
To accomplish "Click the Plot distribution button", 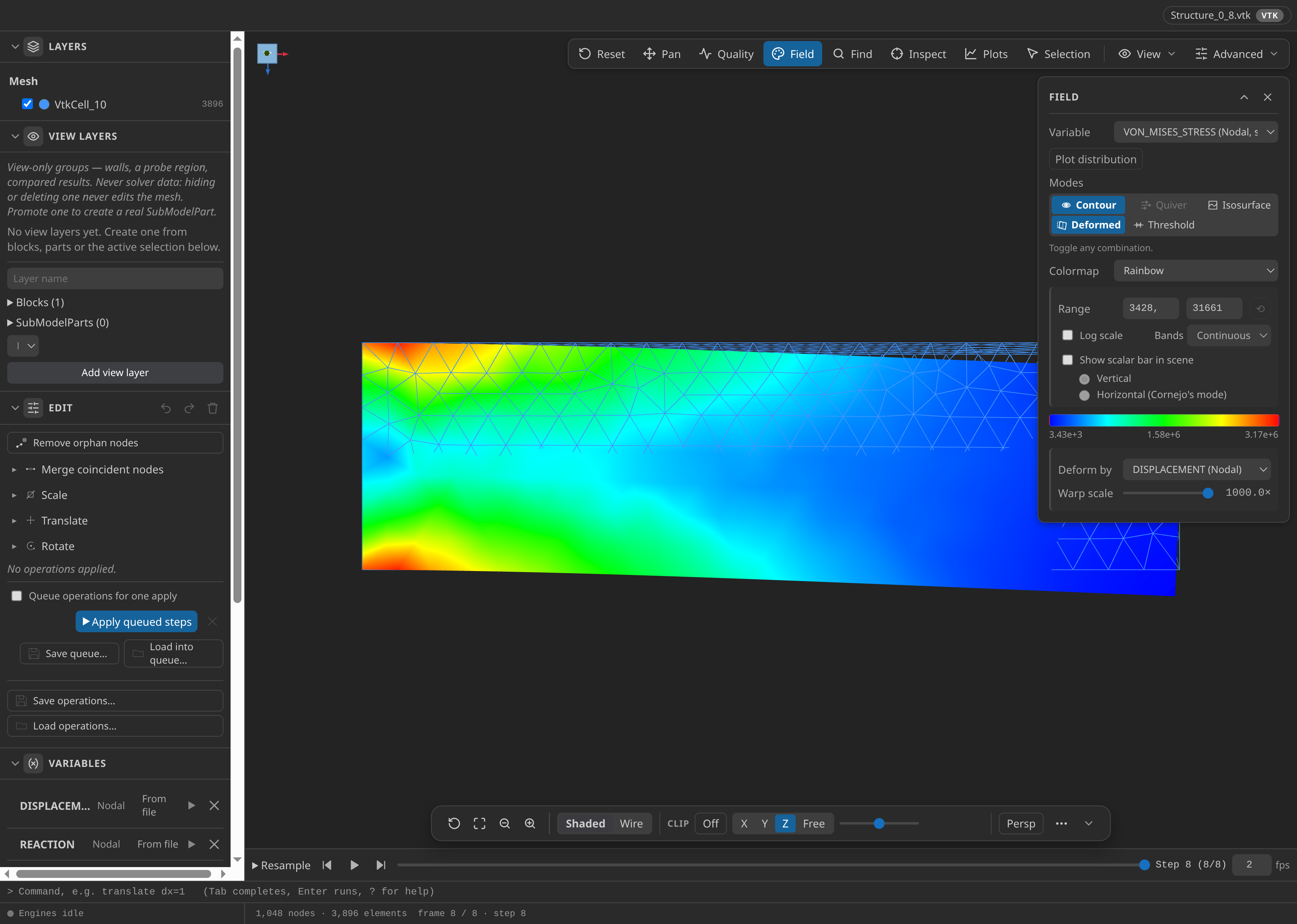I will [1096, 159].
